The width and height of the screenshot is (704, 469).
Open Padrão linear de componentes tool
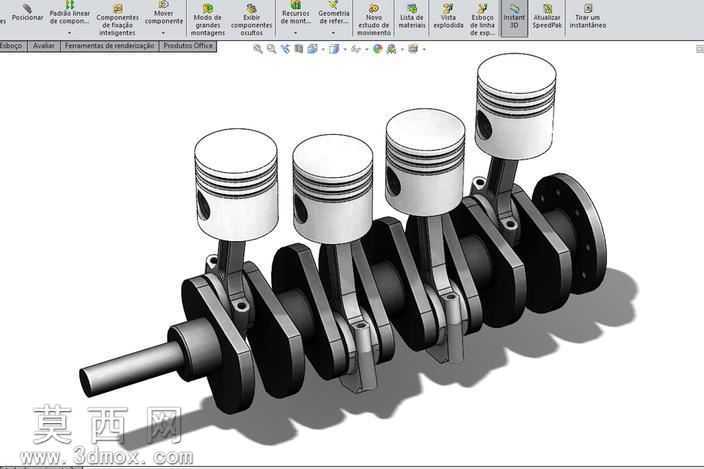pos(70,13)
